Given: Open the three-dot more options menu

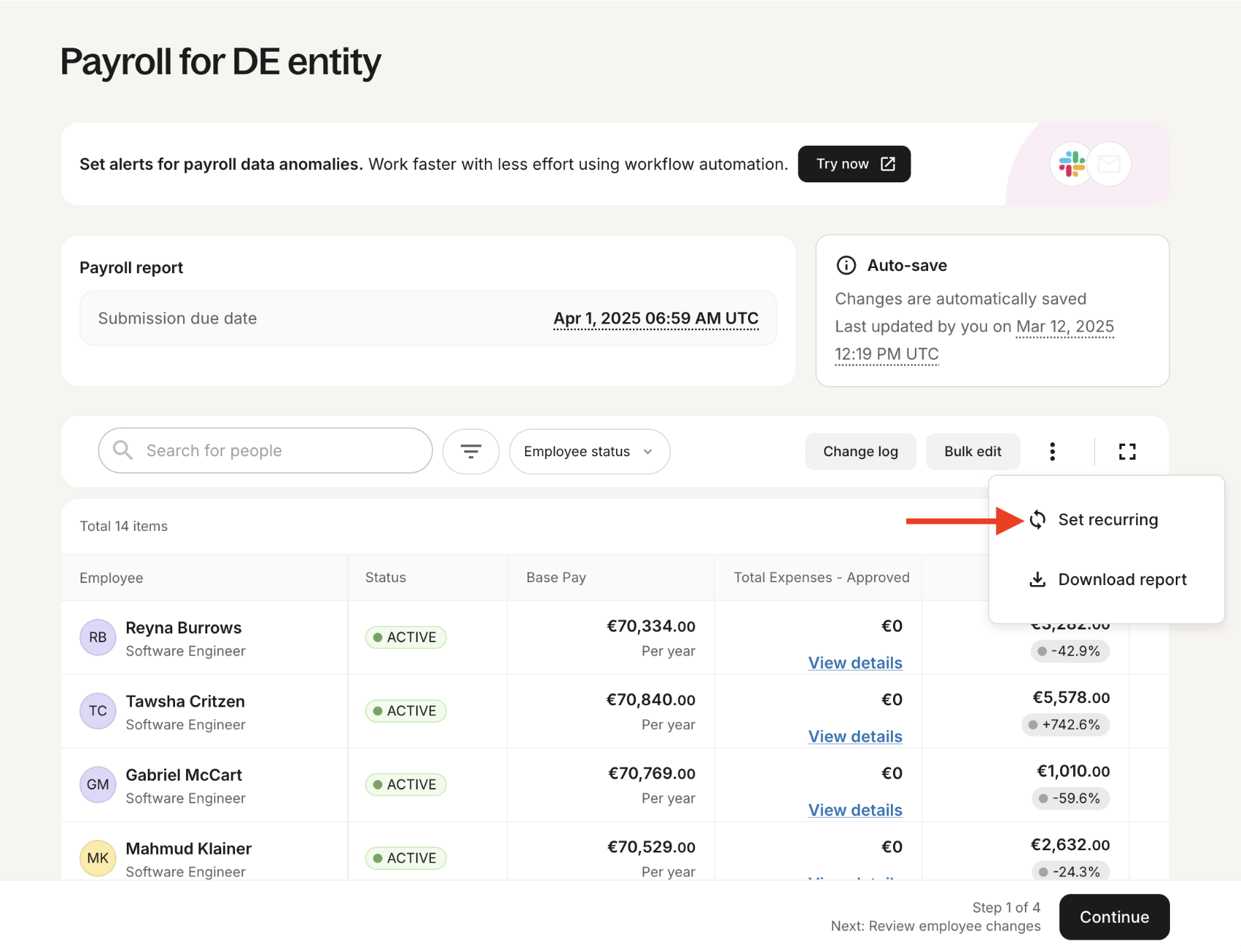Looking at the screenshot, I should (x=1052, y=451).
